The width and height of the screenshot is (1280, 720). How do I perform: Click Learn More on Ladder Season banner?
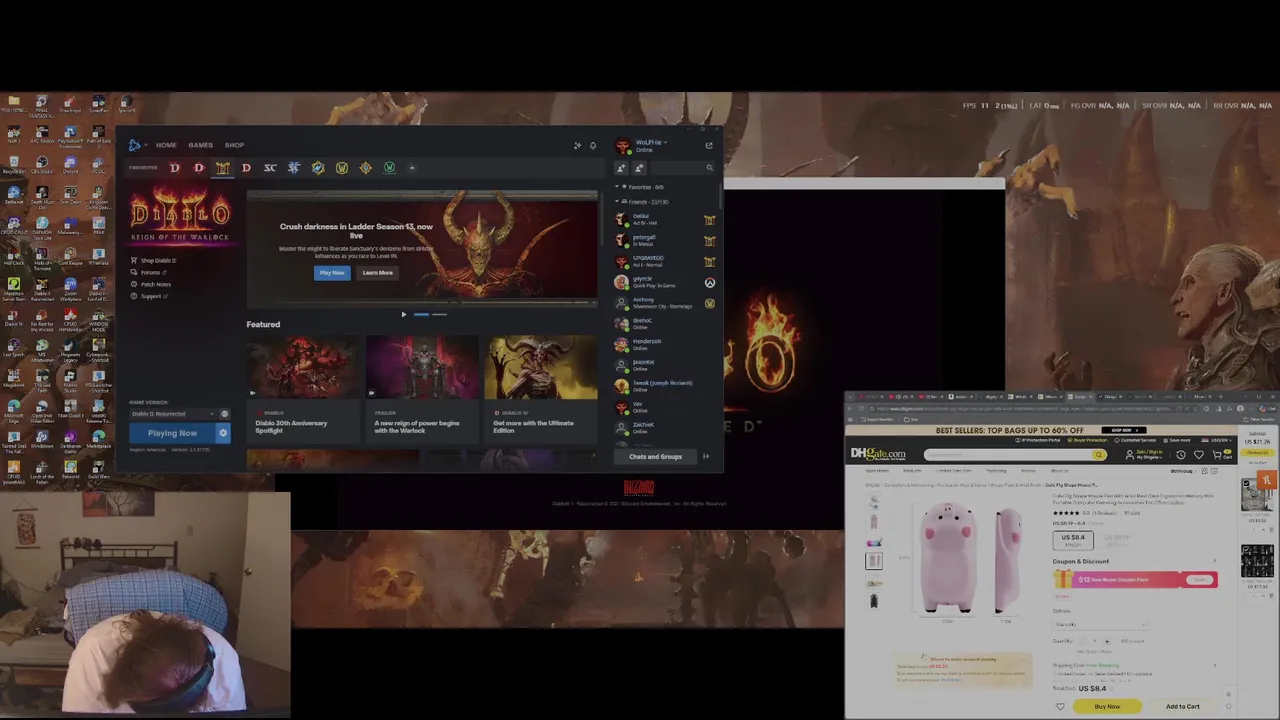pyautogui.click(x=377, y=273)
